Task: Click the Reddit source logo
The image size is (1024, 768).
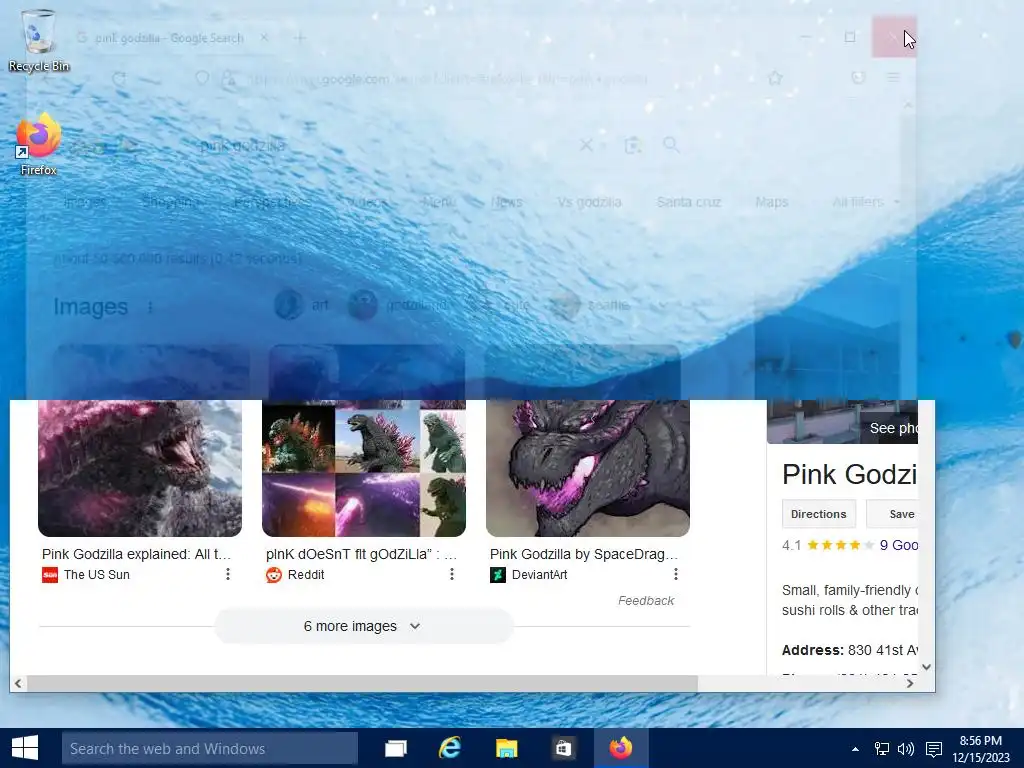Action: coord(274,575)
